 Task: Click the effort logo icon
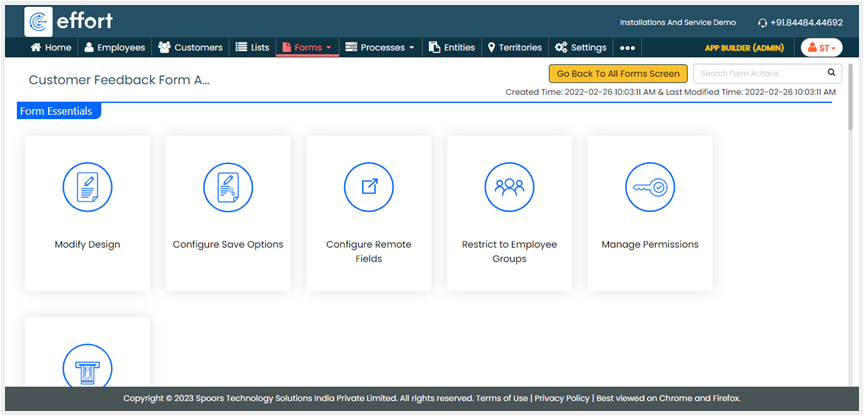coord(40,22)
